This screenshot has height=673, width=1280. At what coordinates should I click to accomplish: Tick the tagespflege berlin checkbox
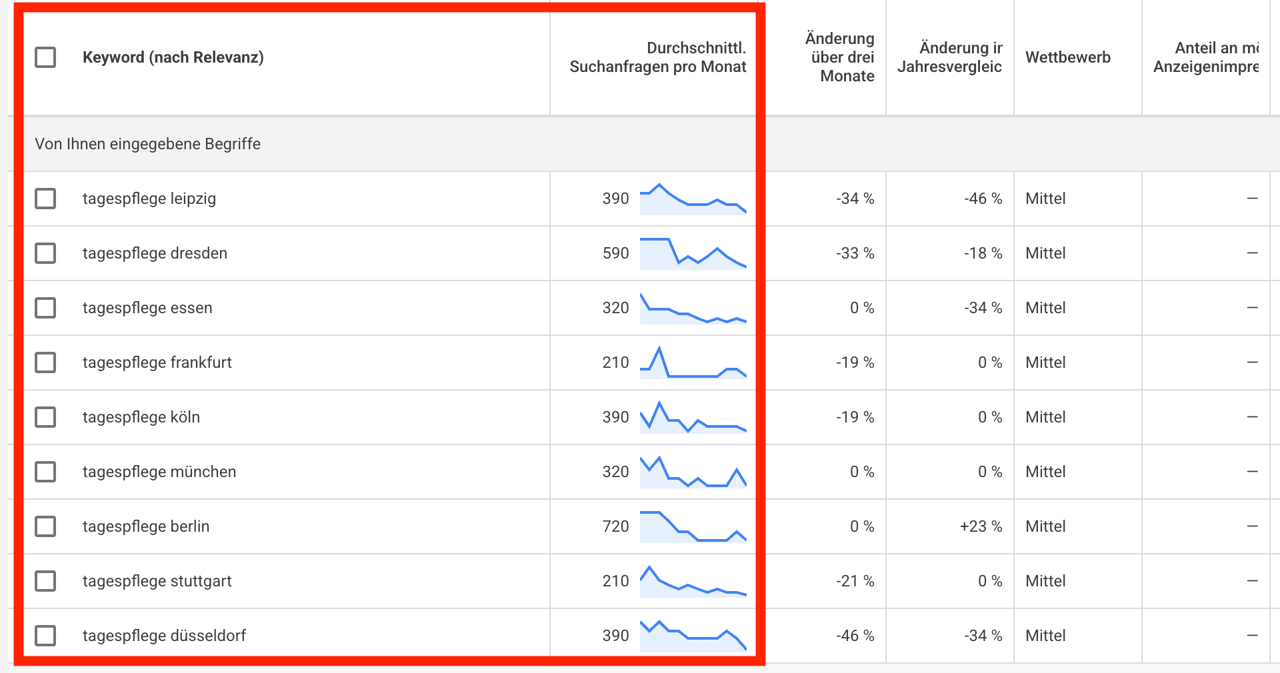(45, 526)
